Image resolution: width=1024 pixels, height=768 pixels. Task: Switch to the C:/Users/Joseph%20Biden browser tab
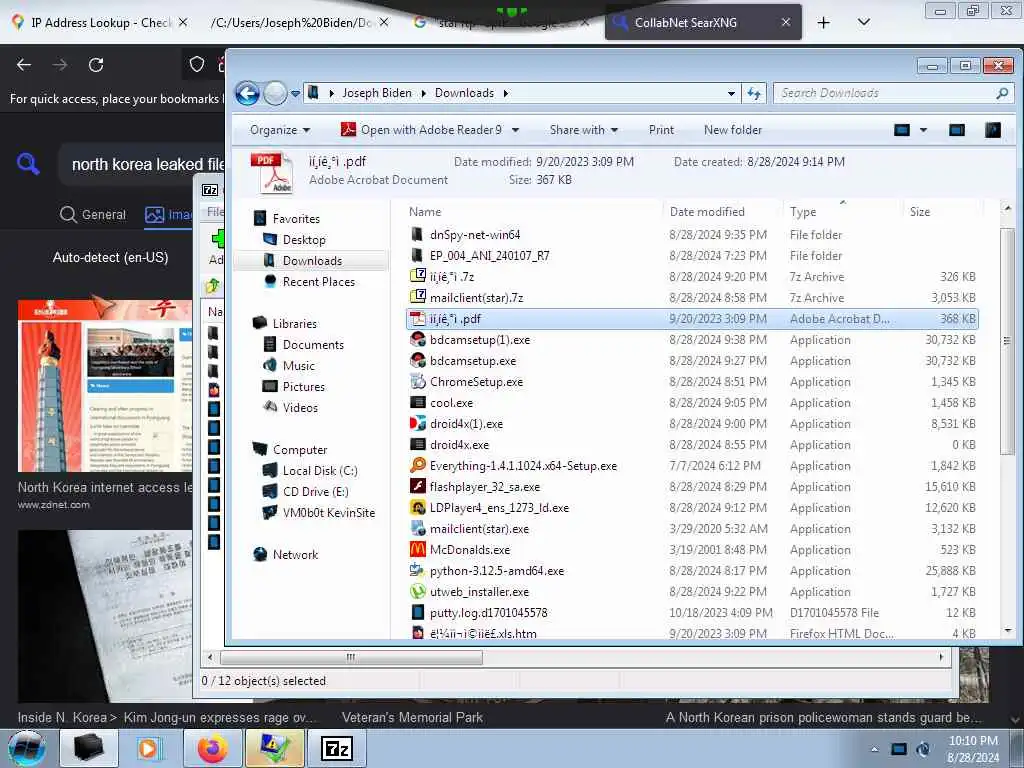tap(297, 22)
